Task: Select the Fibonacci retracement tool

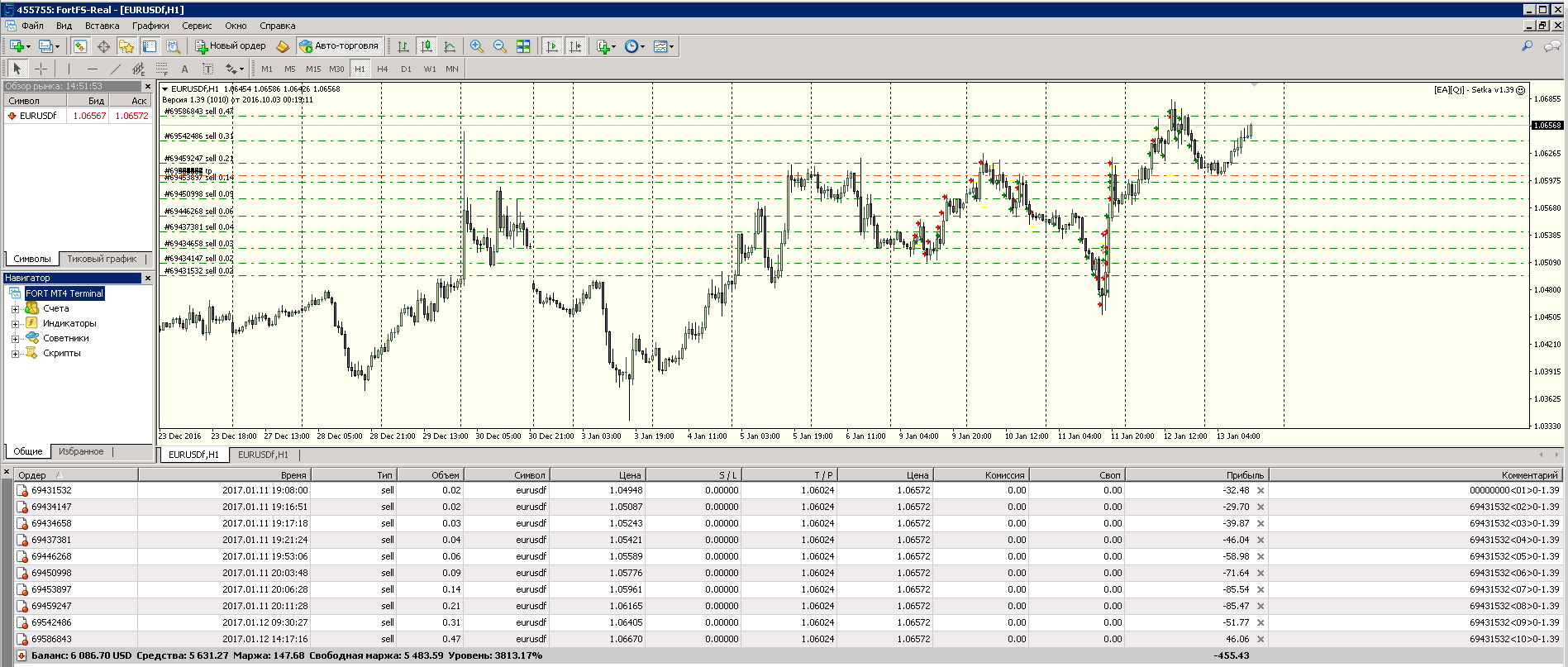Action: (x=162, y=69)
